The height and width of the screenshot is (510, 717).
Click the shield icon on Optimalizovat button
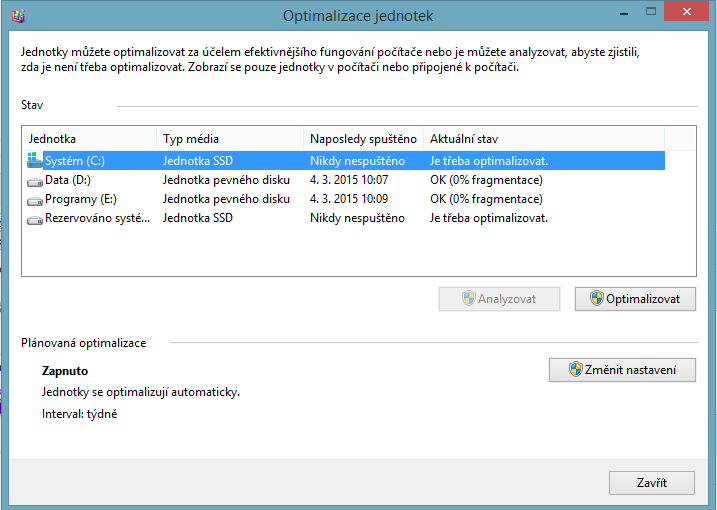click(596, 299)
